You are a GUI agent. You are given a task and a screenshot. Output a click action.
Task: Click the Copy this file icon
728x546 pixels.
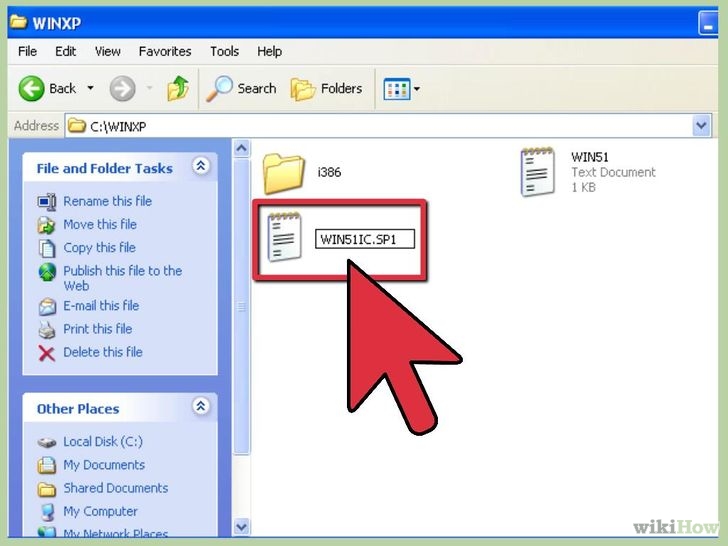[46, 248]
